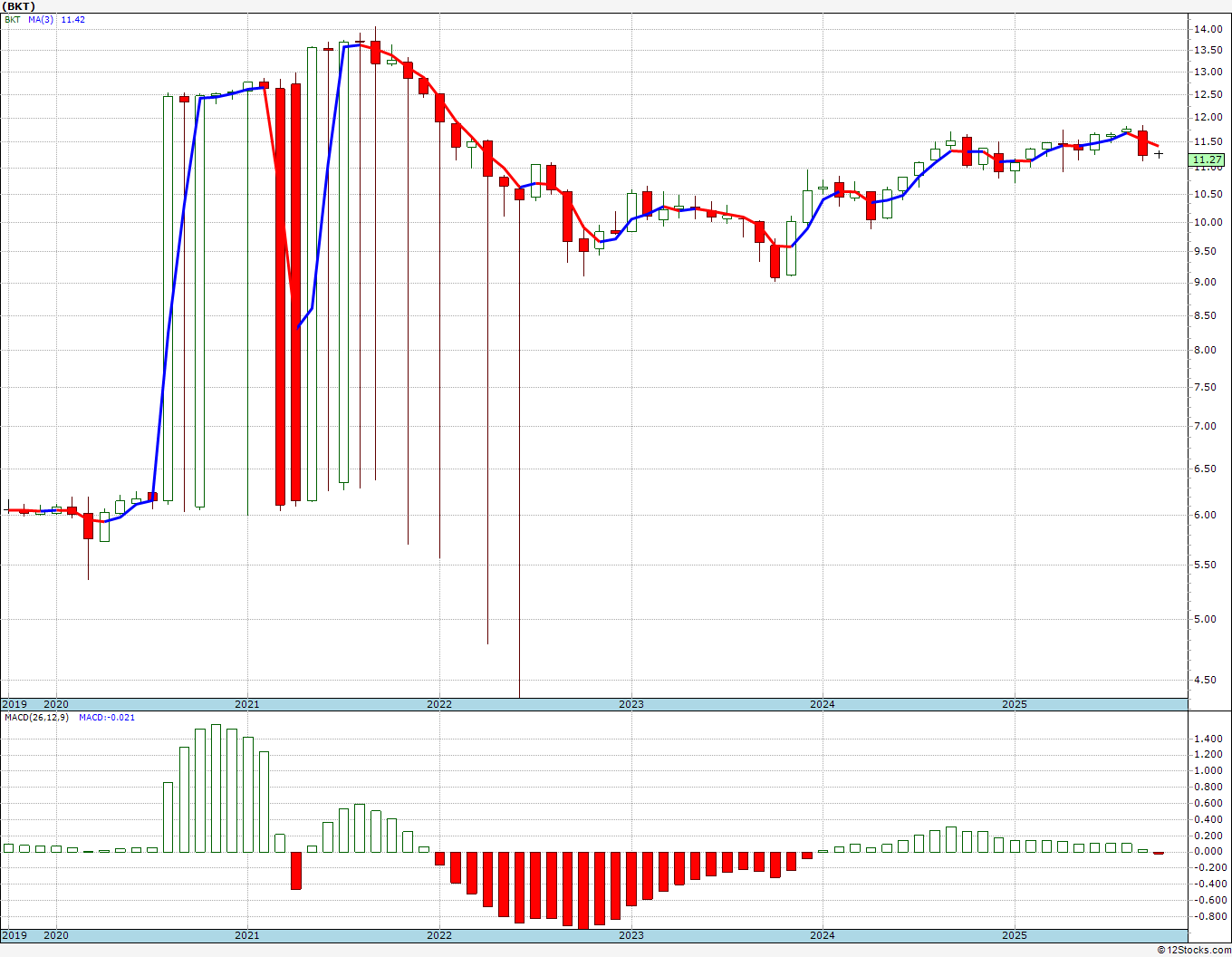The width and height of the screenshot is (1232, 957).
Task: Click the MACD value label -0.021
Action: [x=107, y=718]
